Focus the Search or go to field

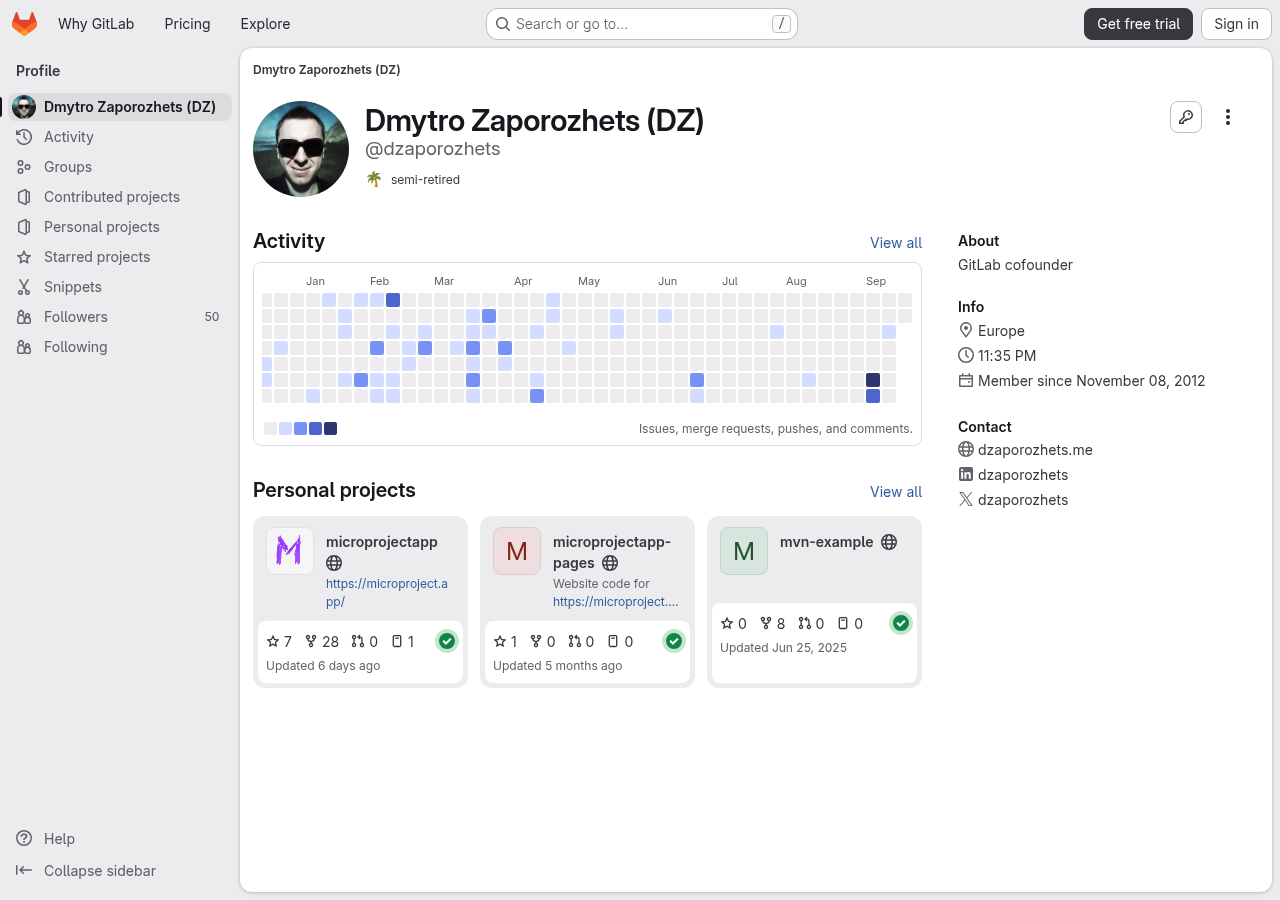point(642,24)
